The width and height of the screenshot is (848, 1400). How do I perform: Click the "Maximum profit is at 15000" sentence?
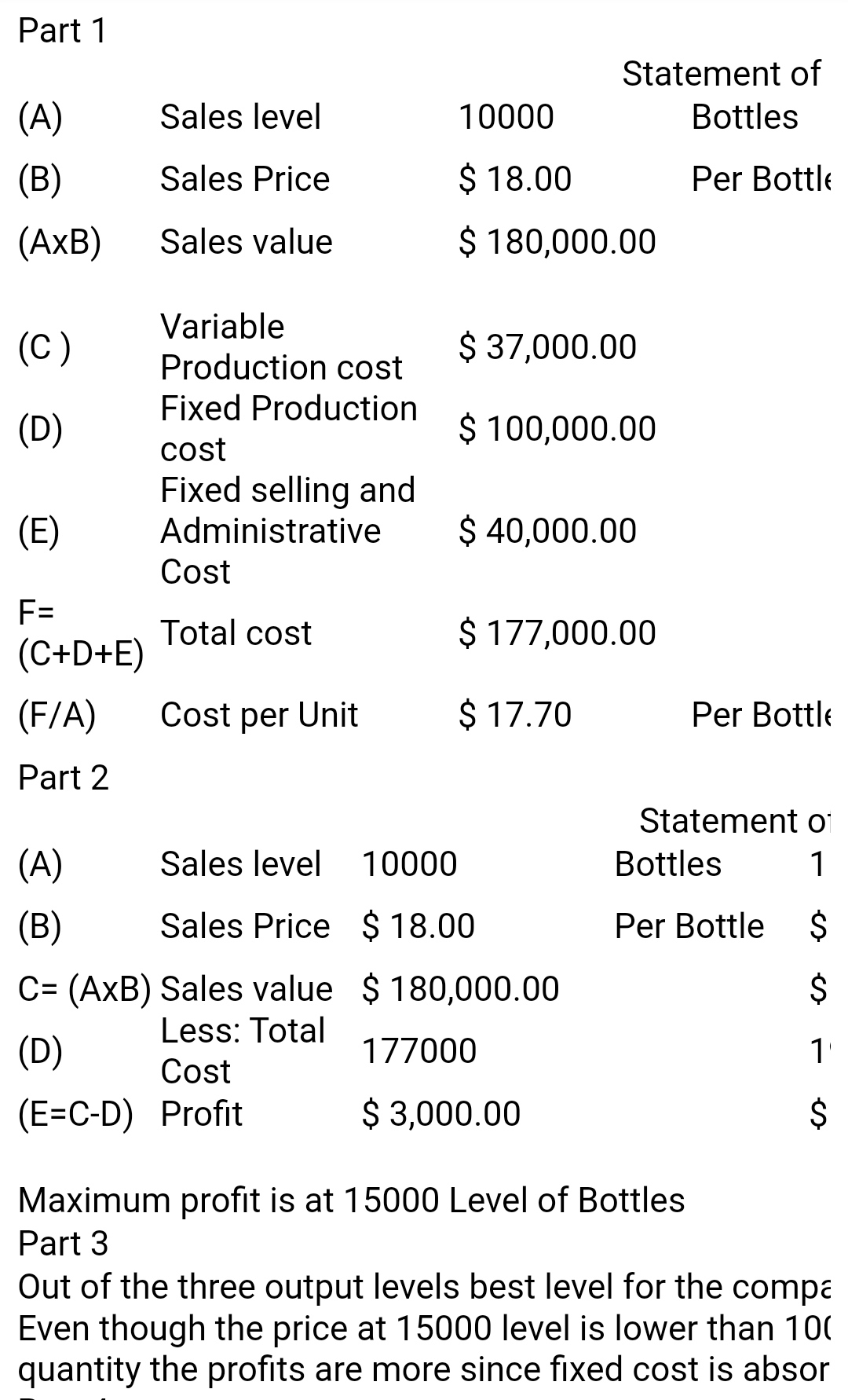[x=351, y=1200]
